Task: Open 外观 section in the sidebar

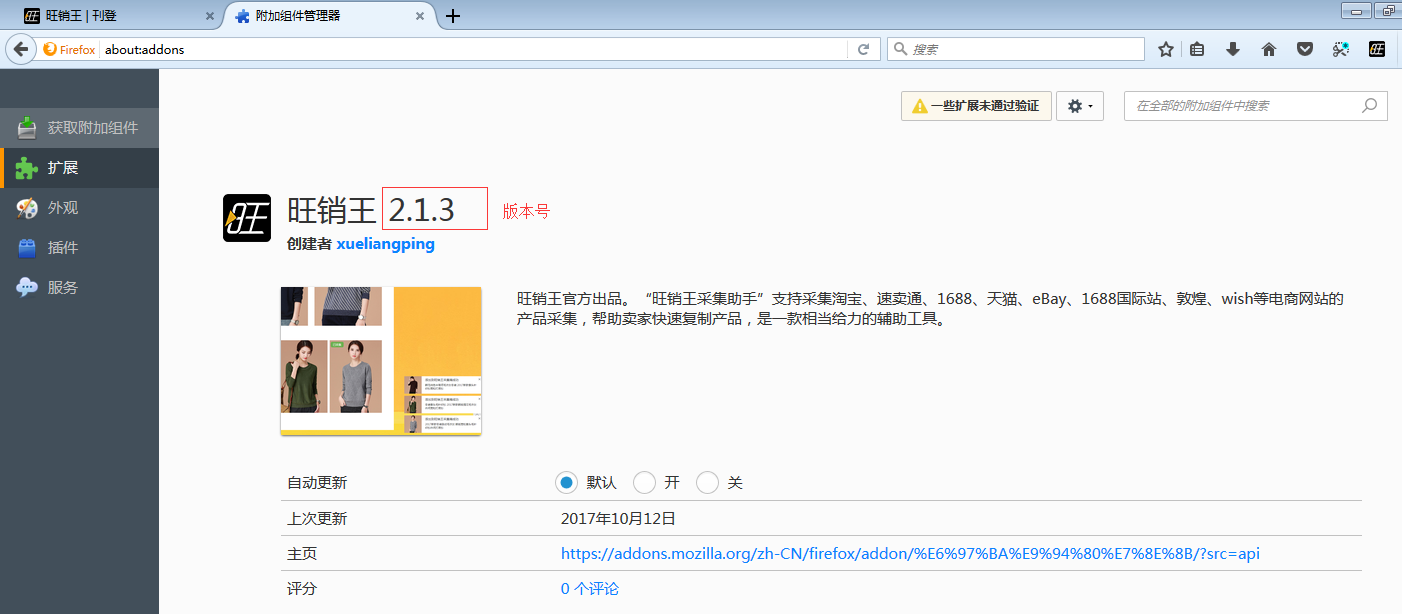Action: coord(80,208)
